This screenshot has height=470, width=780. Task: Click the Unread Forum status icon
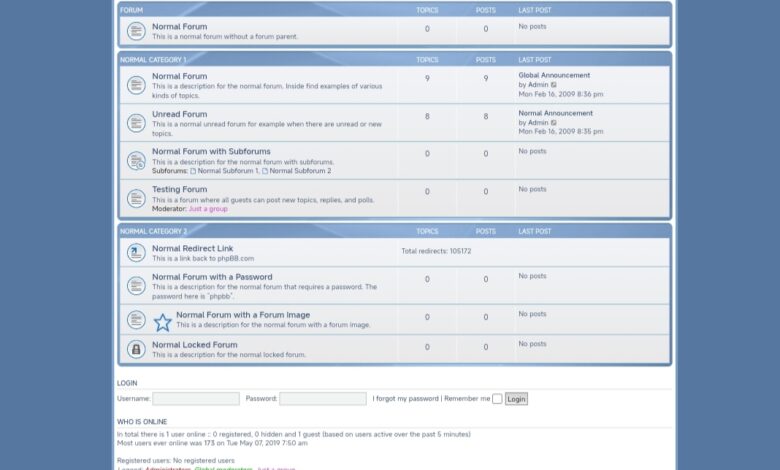(x=136, y=123)
